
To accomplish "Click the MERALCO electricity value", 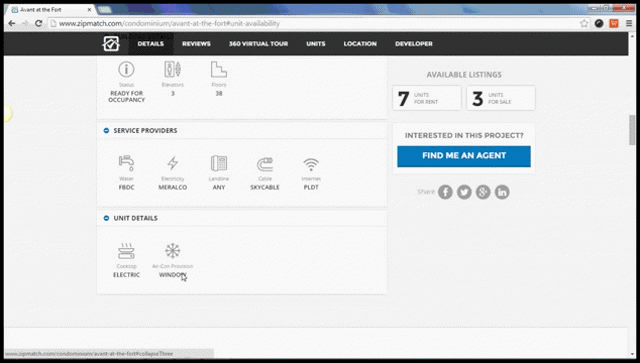I will tap(173, 187).
